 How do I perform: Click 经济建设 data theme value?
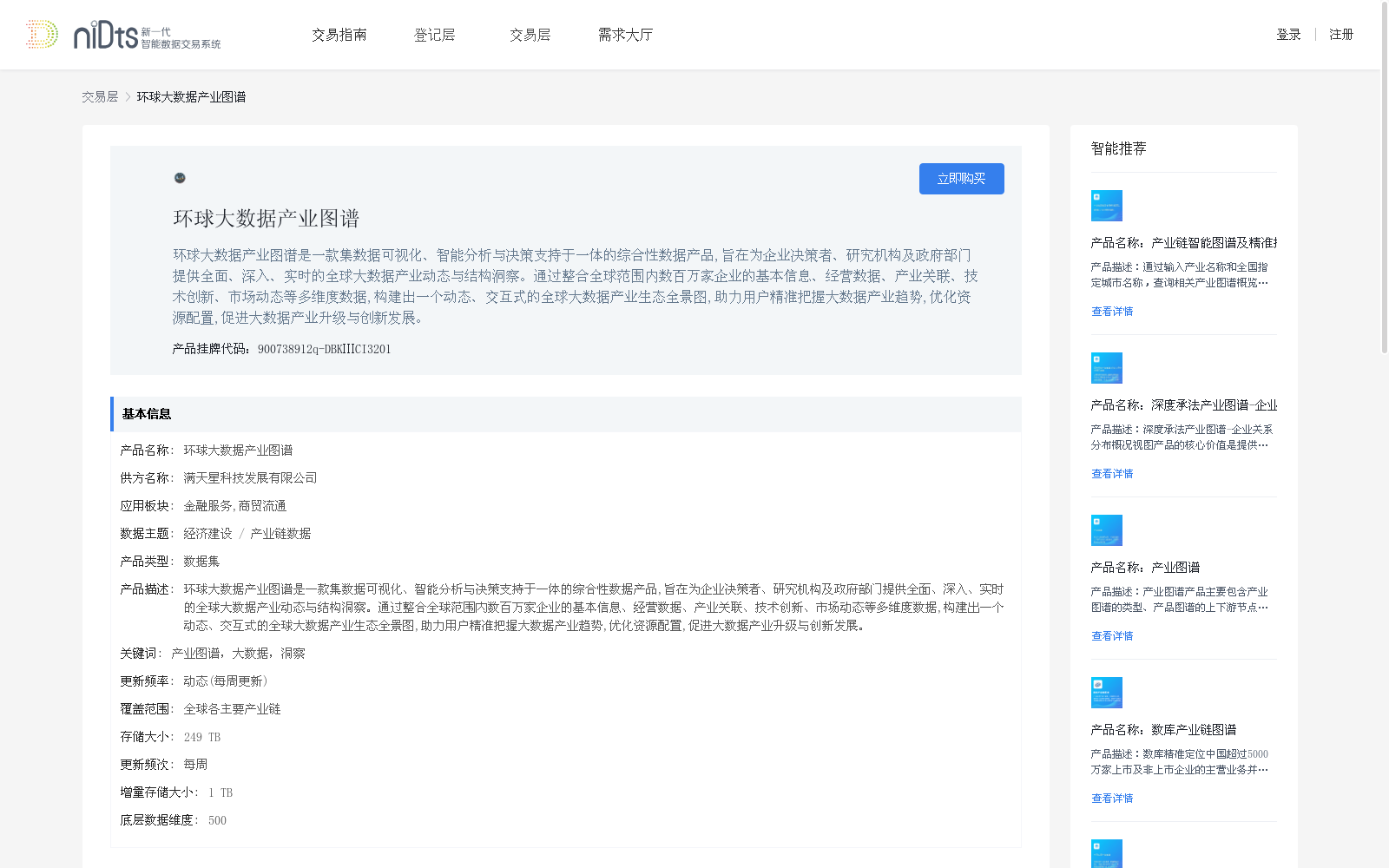[x=207, y=534]
